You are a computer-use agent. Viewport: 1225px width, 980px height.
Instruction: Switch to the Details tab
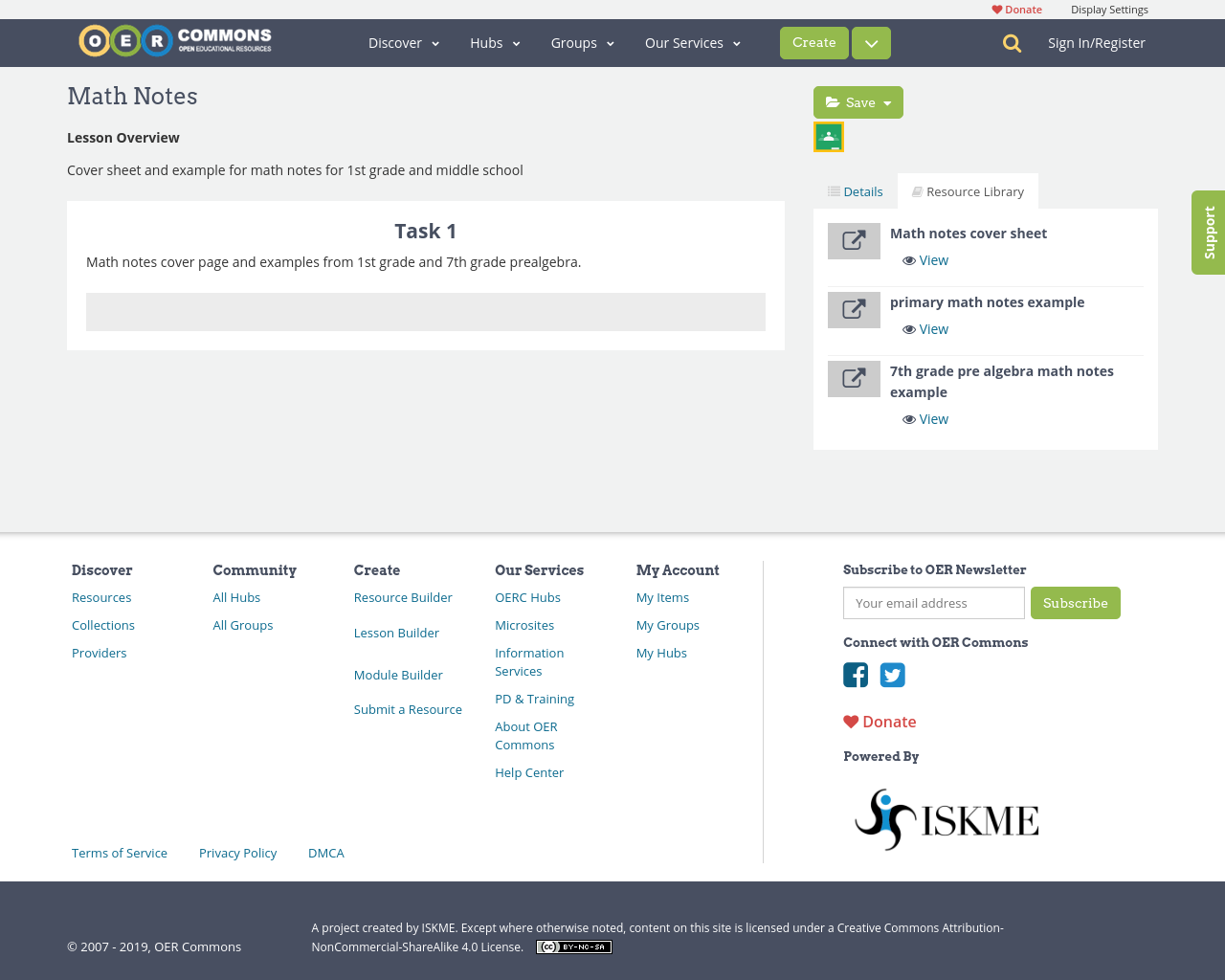click(855, 190)
